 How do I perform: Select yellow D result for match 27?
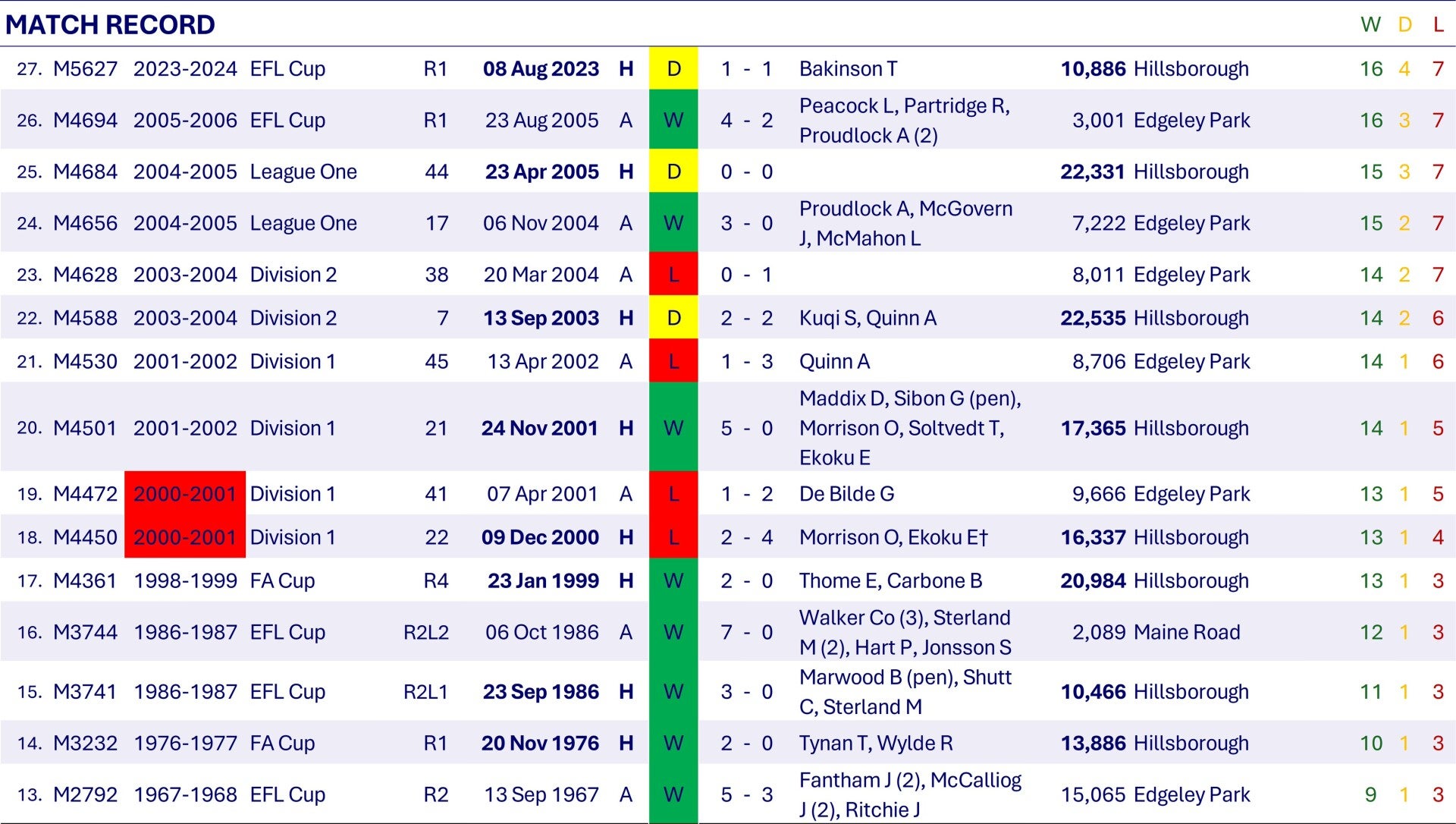point(673,69)
